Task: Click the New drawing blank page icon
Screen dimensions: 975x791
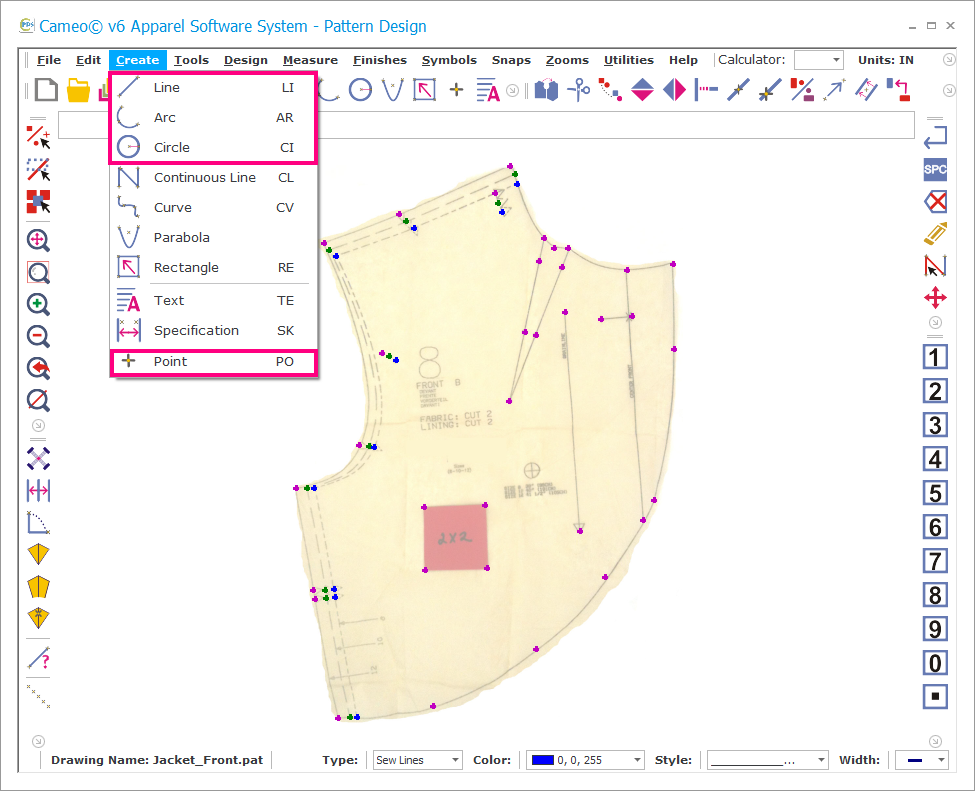Action: [x=47, y=90]
